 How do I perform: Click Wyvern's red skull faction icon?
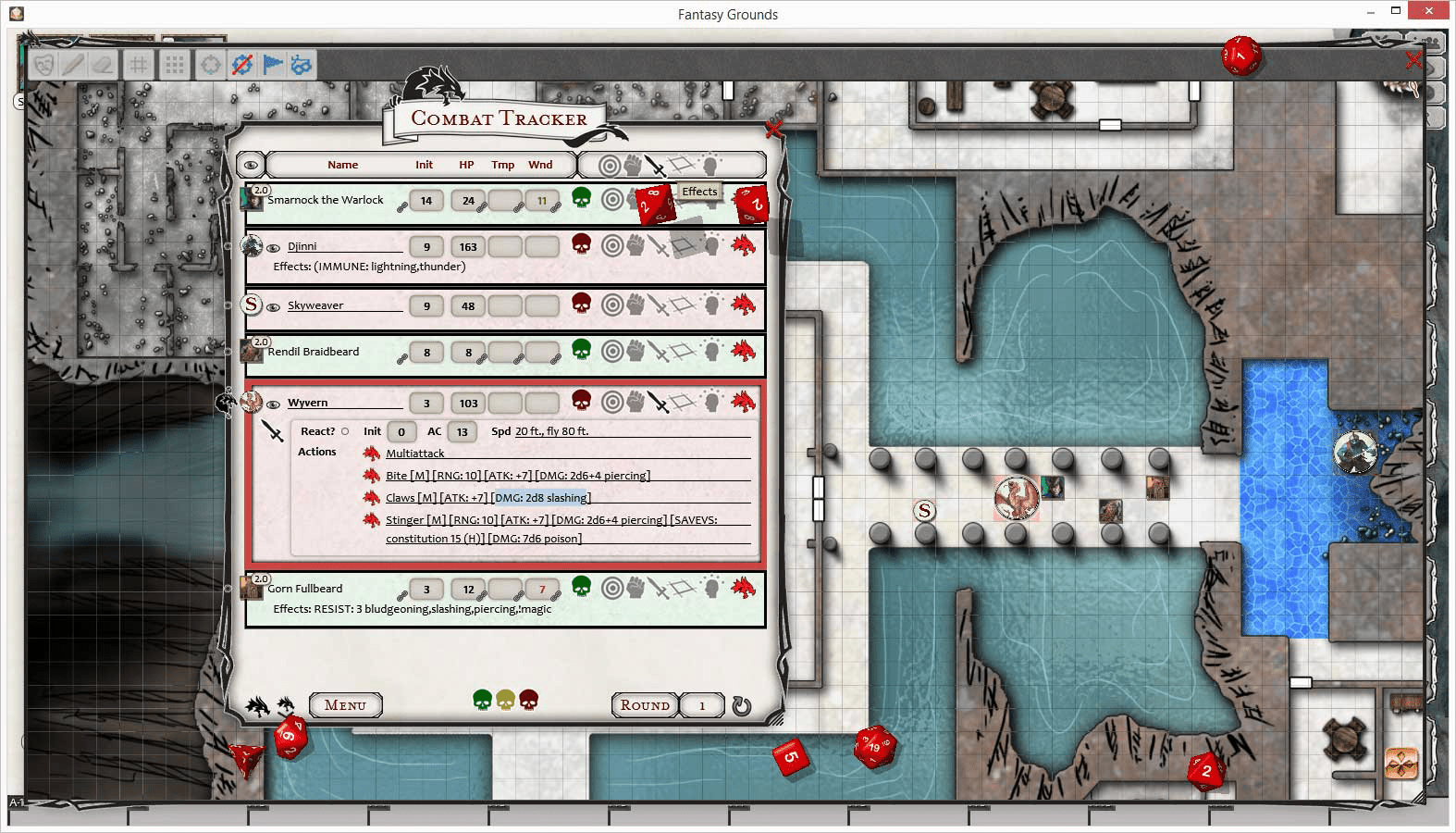click(581, 400)
